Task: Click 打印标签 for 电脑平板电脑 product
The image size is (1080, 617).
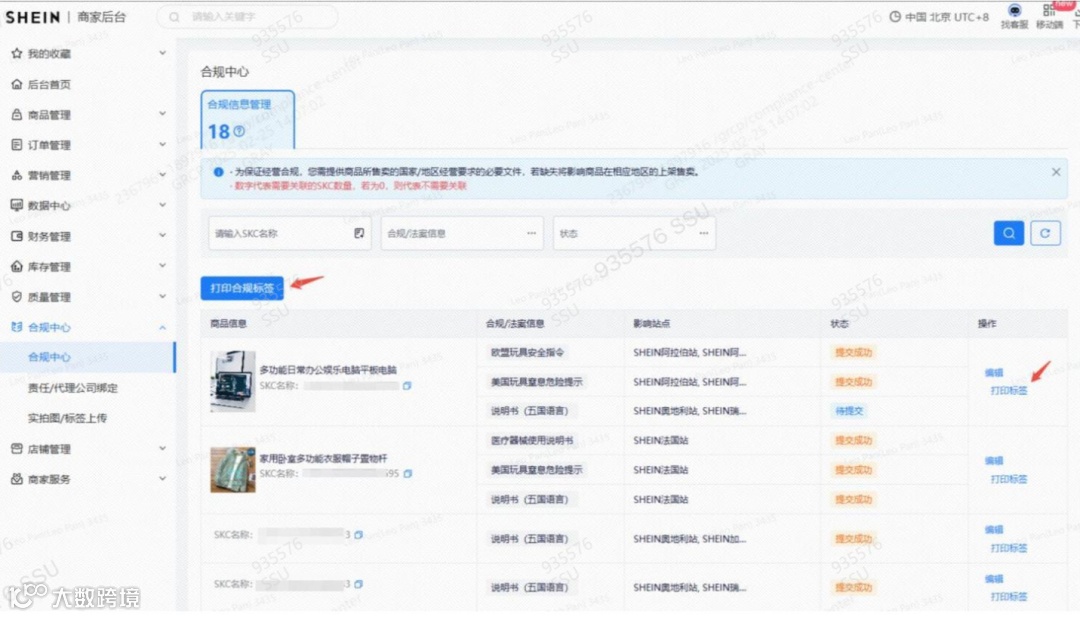Action: coord(1008,390)
